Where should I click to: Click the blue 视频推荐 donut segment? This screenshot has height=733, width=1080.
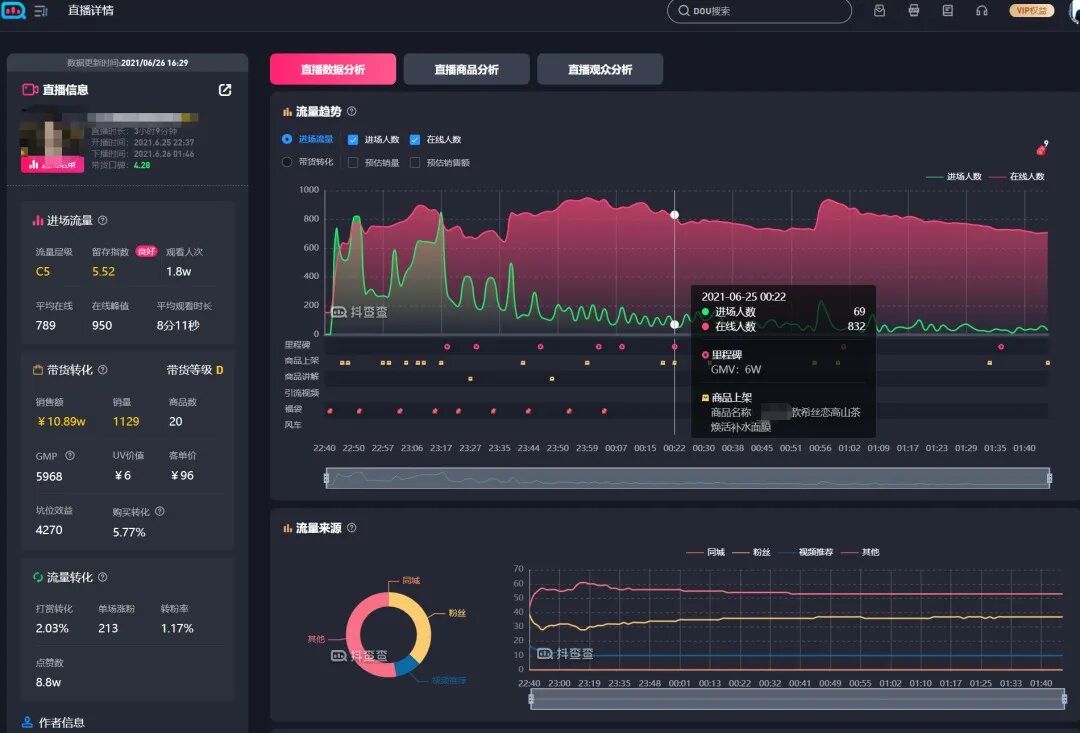[x=406, y=665]
